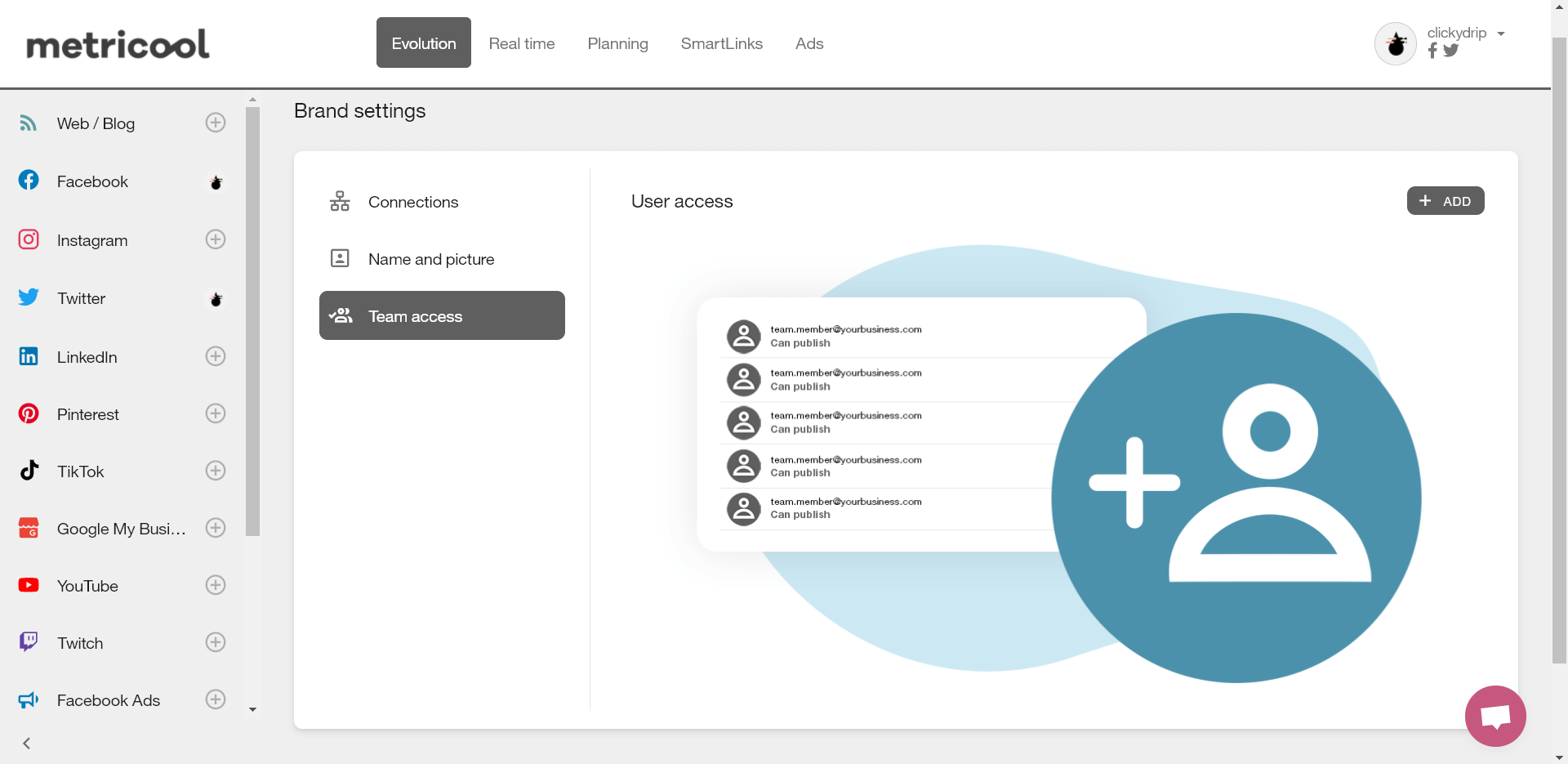Open the chat support bubble
The height and width of the screenshot is (764, 1568).
1495,716
